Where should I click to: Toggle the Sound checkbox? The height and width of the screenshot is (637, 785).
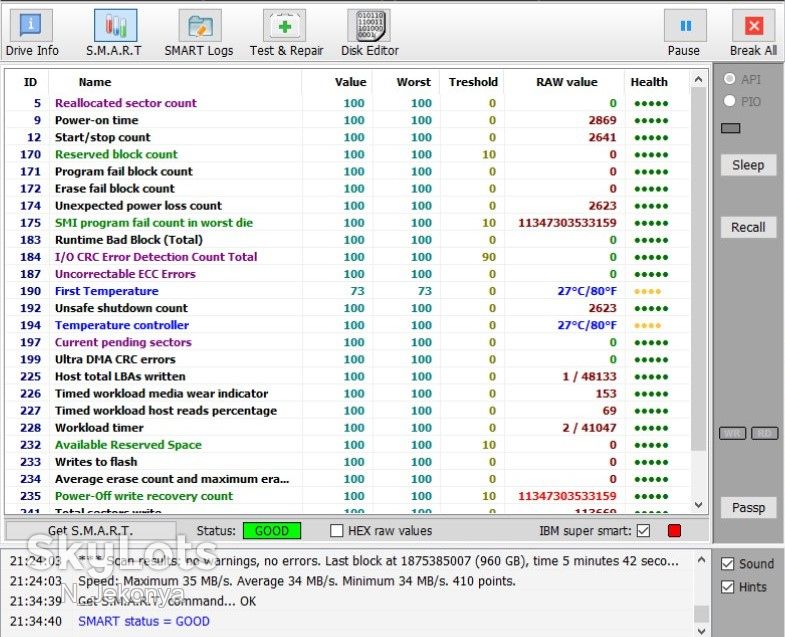coord(727,564)
